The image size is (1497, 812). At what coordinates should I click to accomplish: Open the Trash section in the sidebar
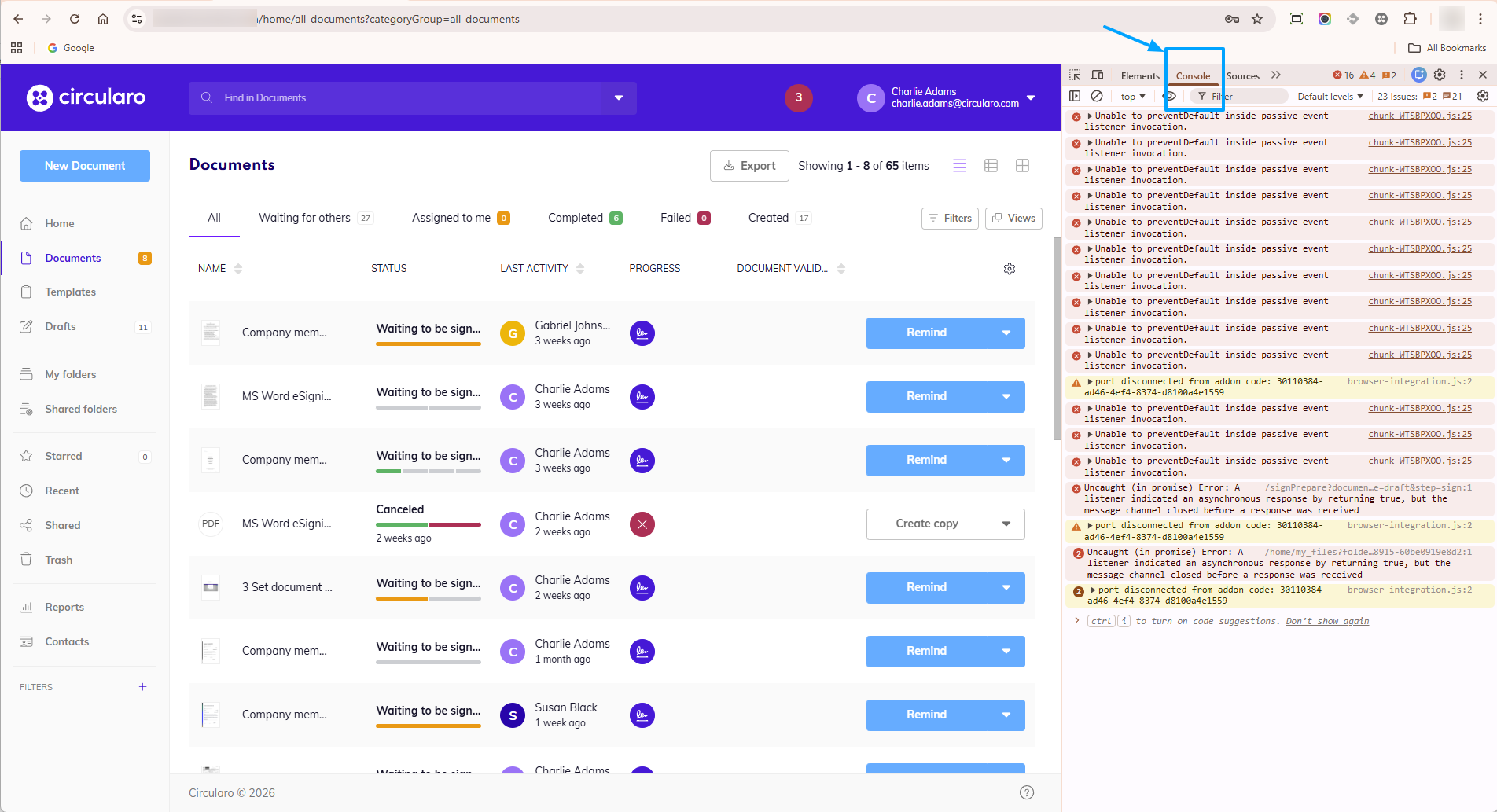[57, 559]
